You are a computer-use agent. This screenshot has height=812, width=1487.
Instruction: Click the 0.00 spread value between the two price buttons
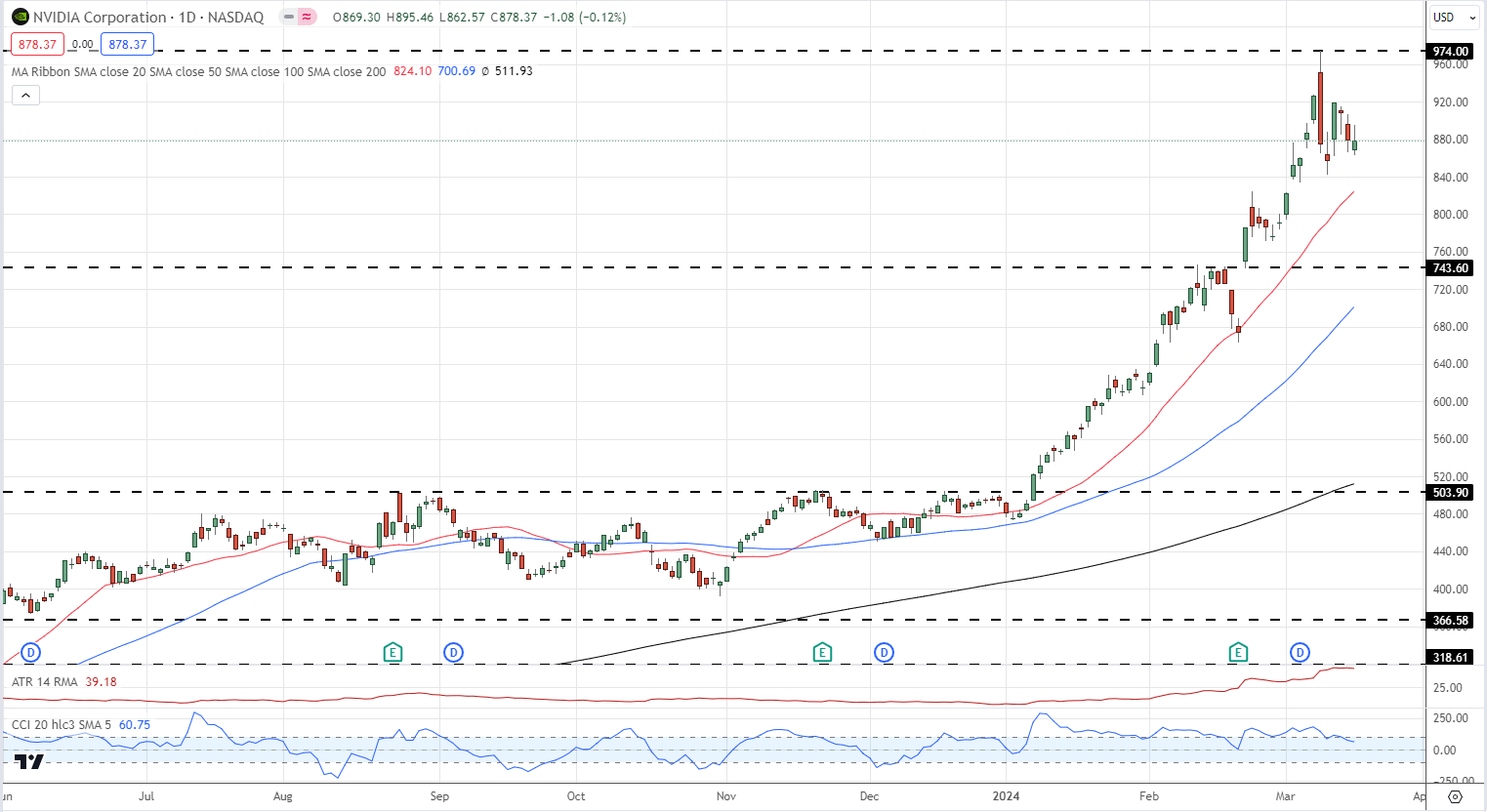click(x=83, y=44)
